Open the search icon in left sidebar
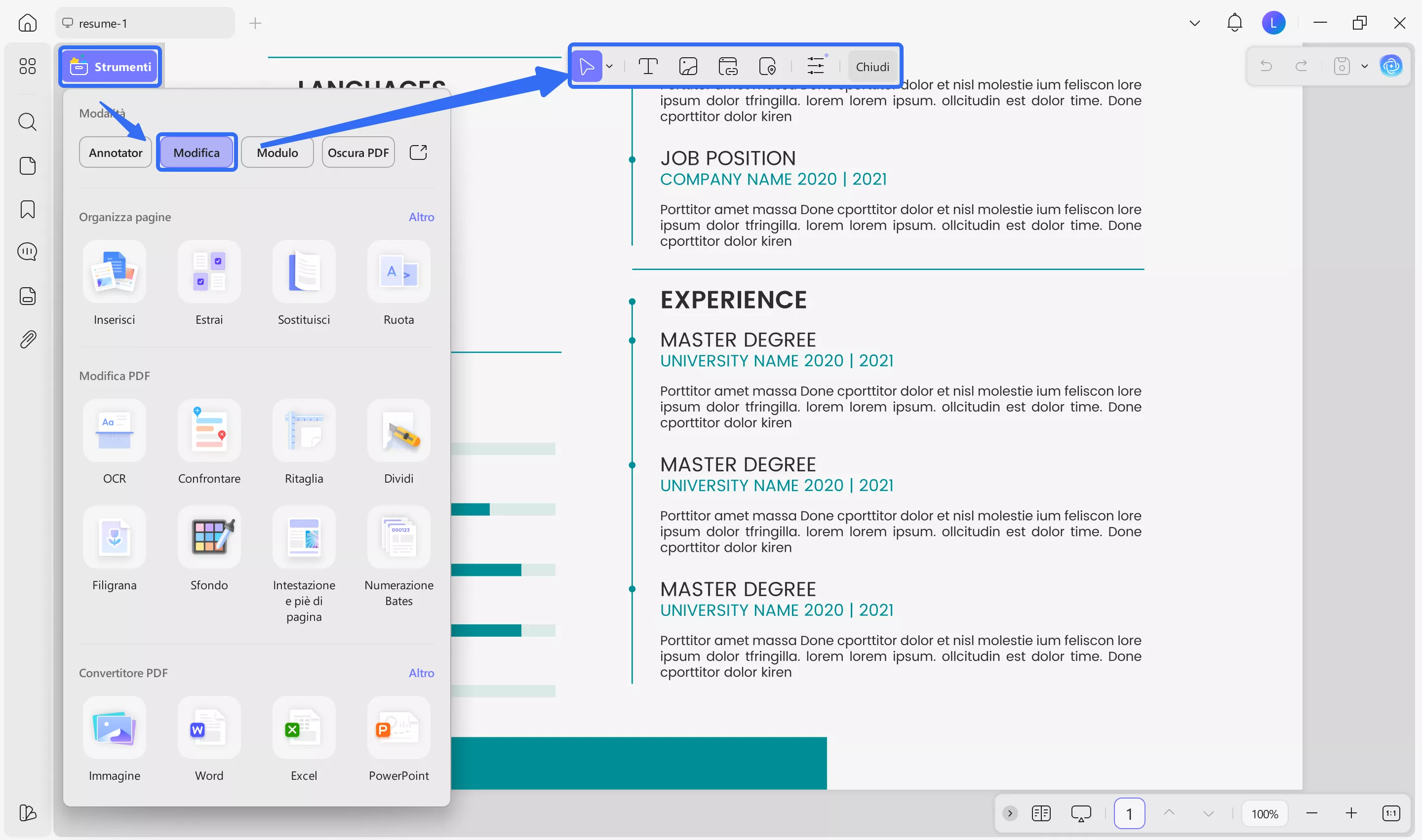 click(x=27, y=122)
